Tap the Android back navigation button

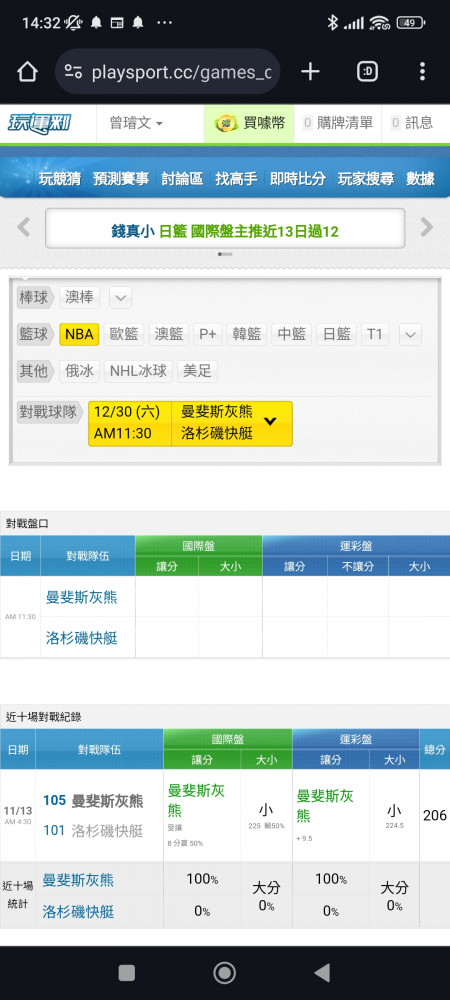pos(323,973)
